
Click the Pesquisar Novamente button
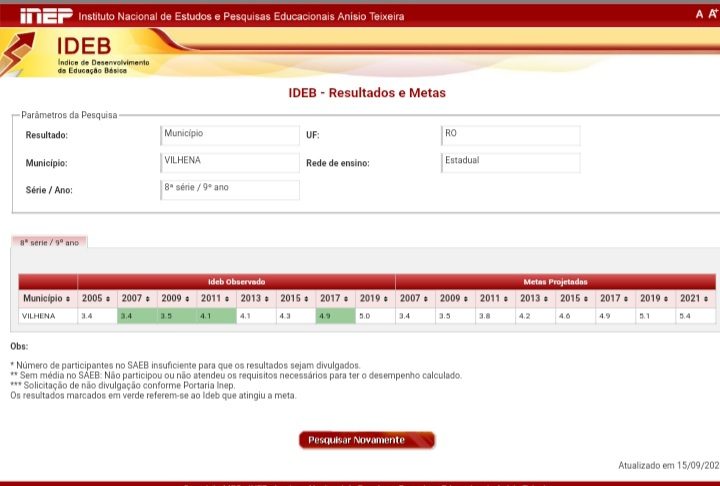pos(366,440)
